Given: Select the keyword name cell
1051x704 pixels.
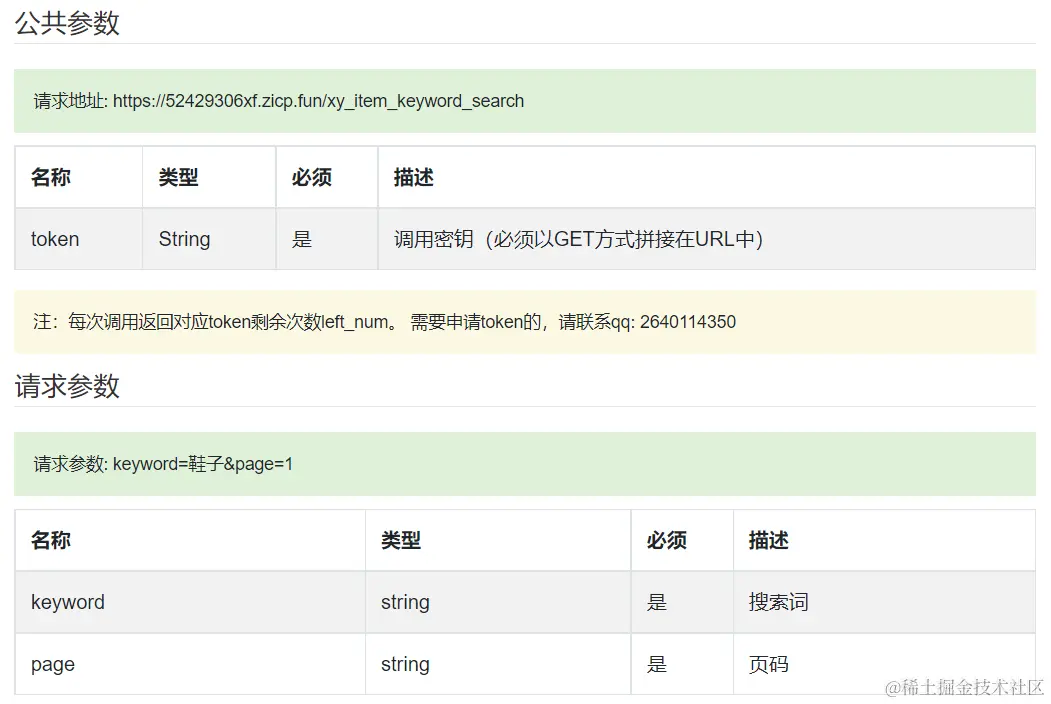Looking at the screenshot, I should (190, 602).
